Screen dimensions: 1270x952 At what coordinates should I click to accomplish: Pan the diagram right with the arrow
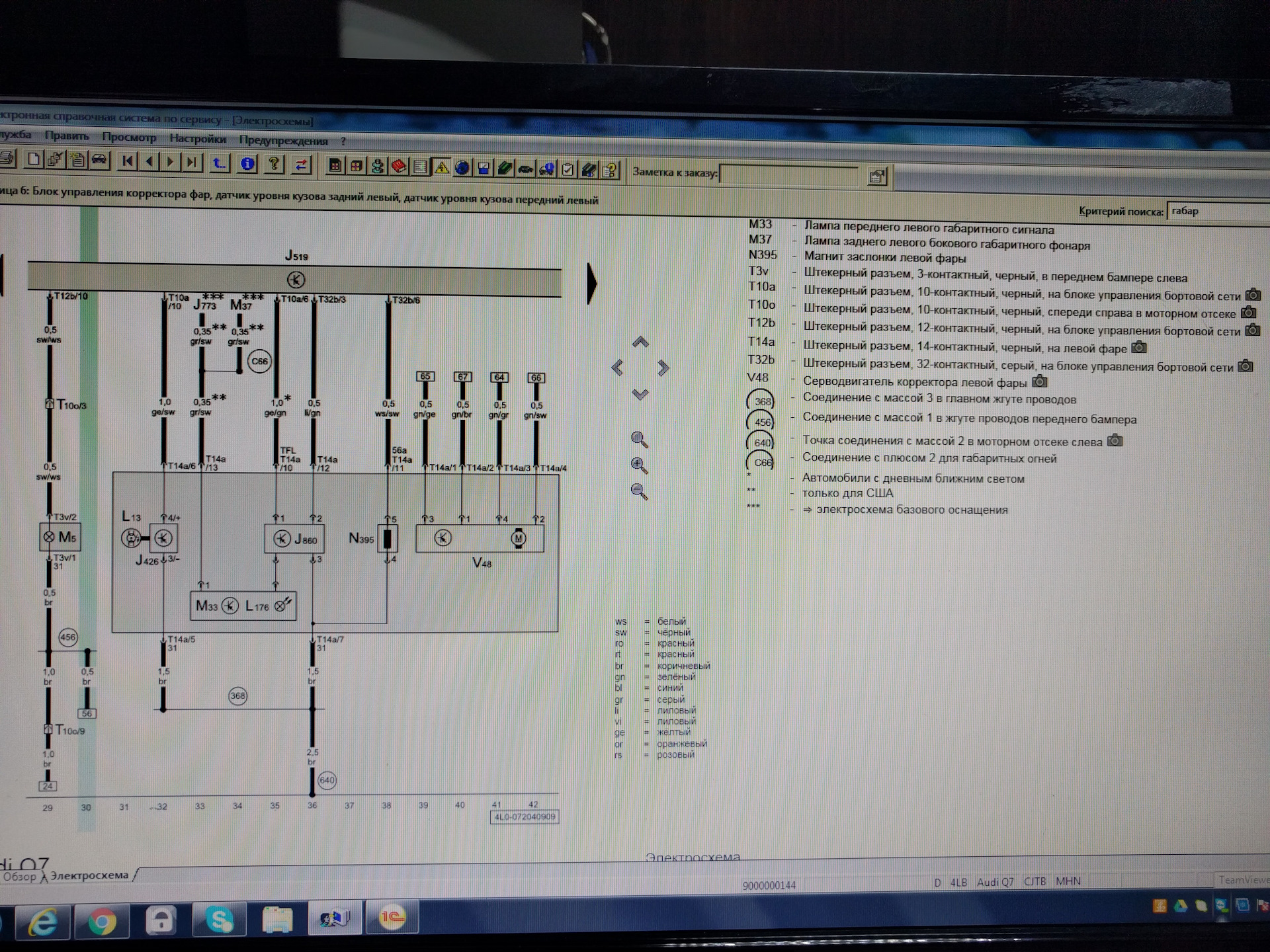663,368
